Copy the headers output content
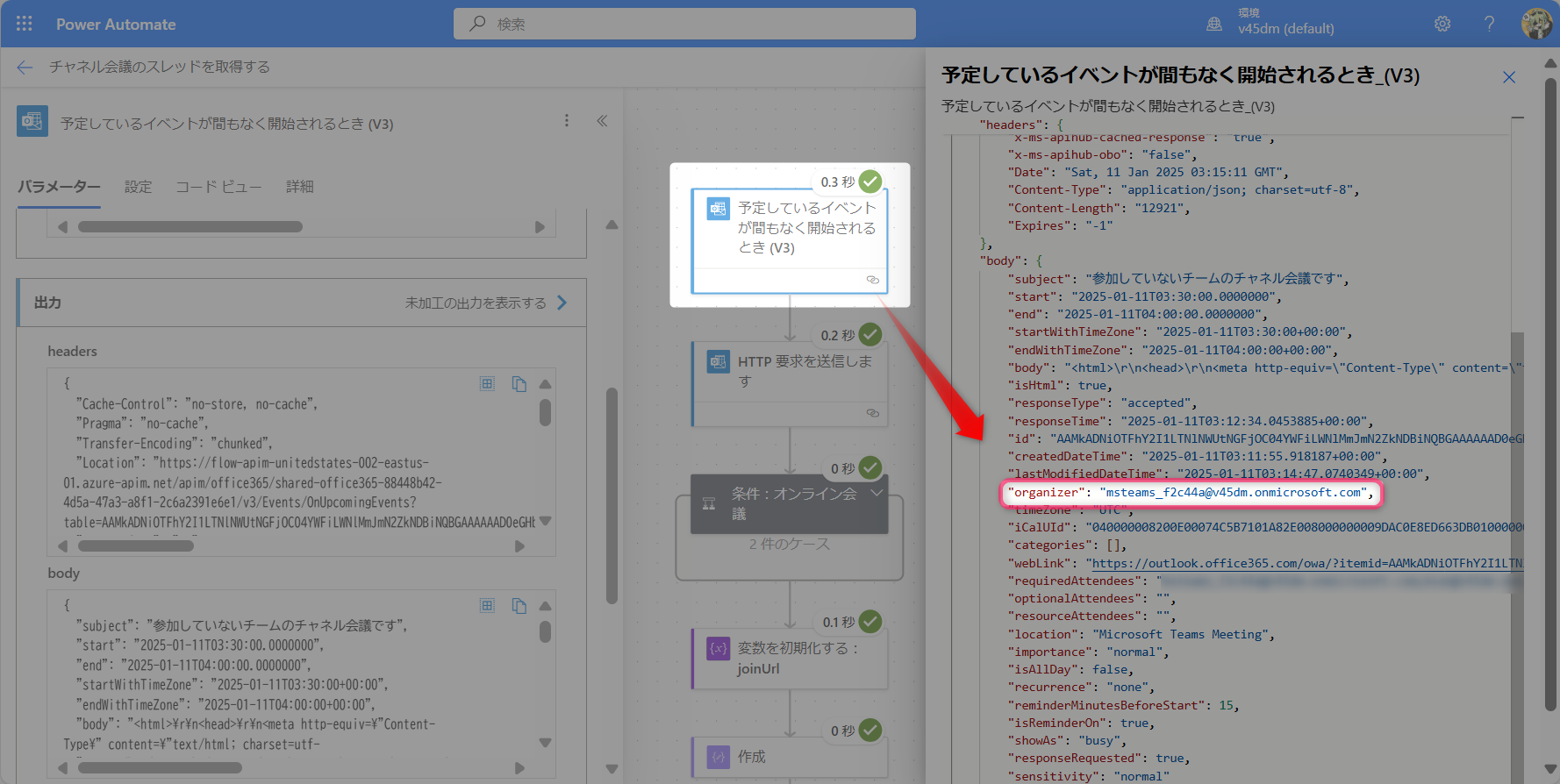Image resolution: width=1560 pixels, height=784 pixels. 519,384
